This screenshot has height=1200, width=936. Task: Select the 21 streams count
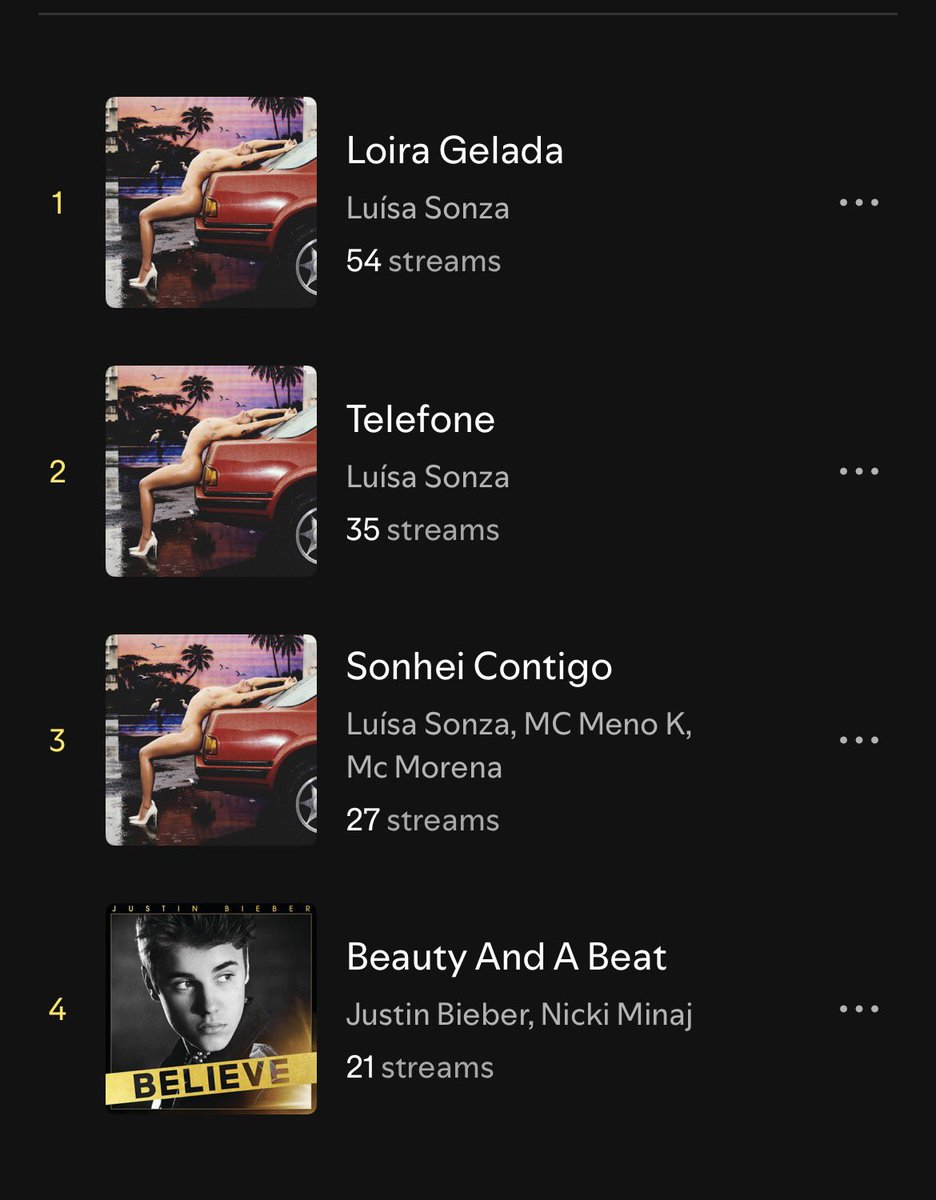point(420,1067)
